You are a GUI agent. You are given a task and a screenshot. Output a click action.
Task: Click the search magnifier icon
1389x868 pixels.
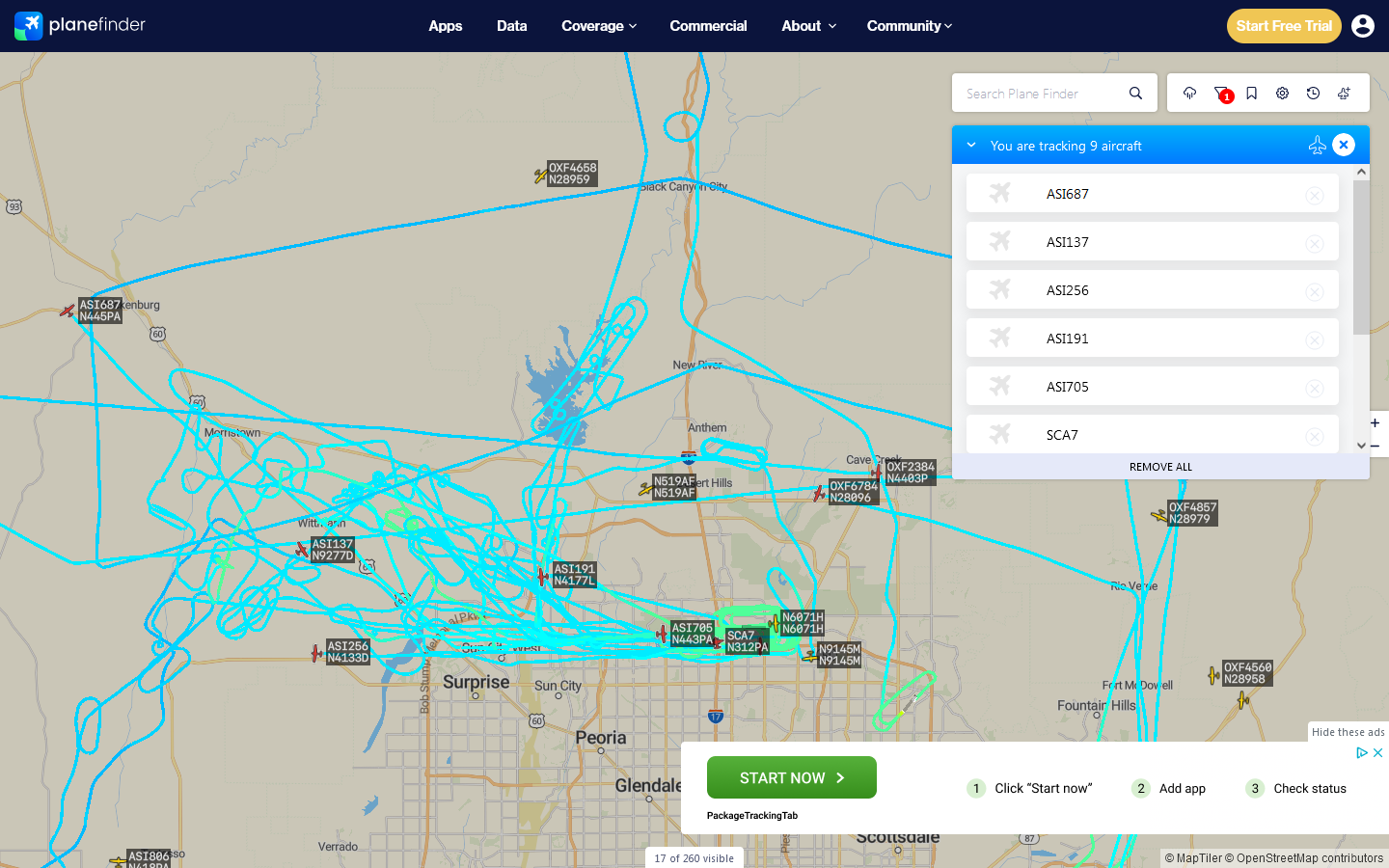(x=1135, y=94)
